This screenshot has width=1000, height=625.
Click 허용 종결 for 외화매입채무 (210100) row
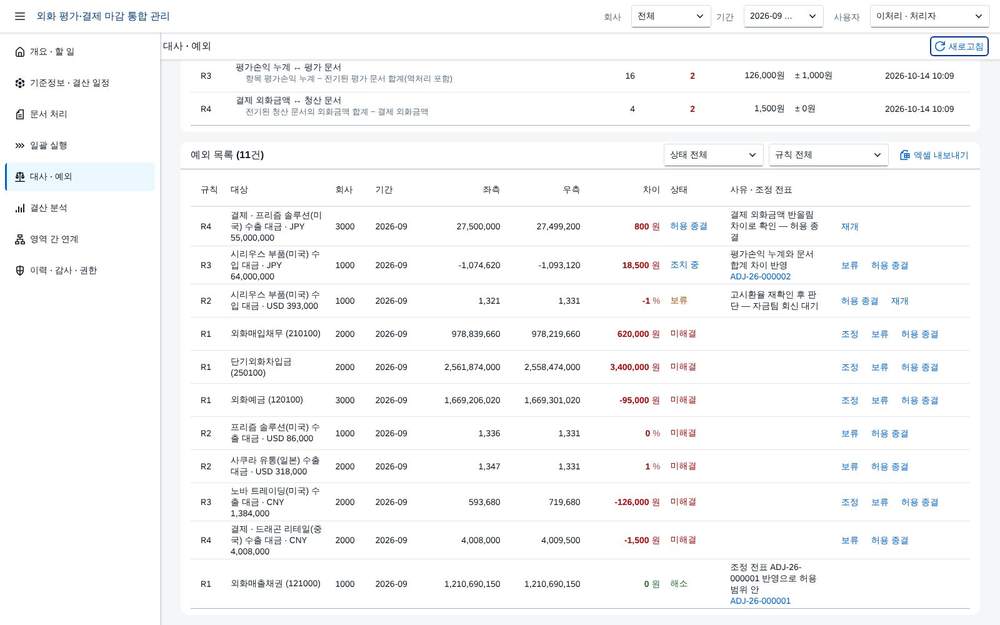point(920,334)
